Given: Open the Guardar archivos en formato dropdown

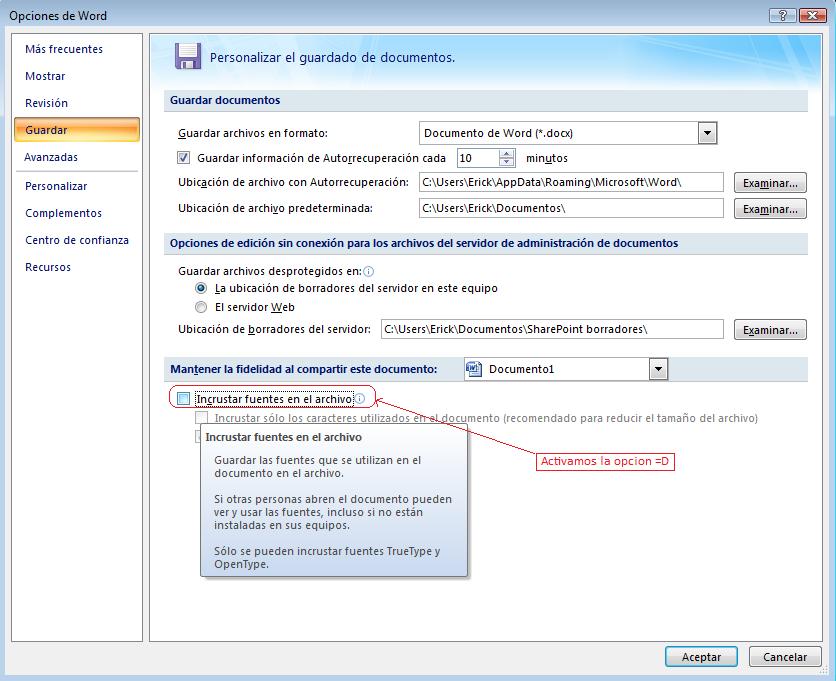Looking at the screenshot, I should tap(708, 133).
